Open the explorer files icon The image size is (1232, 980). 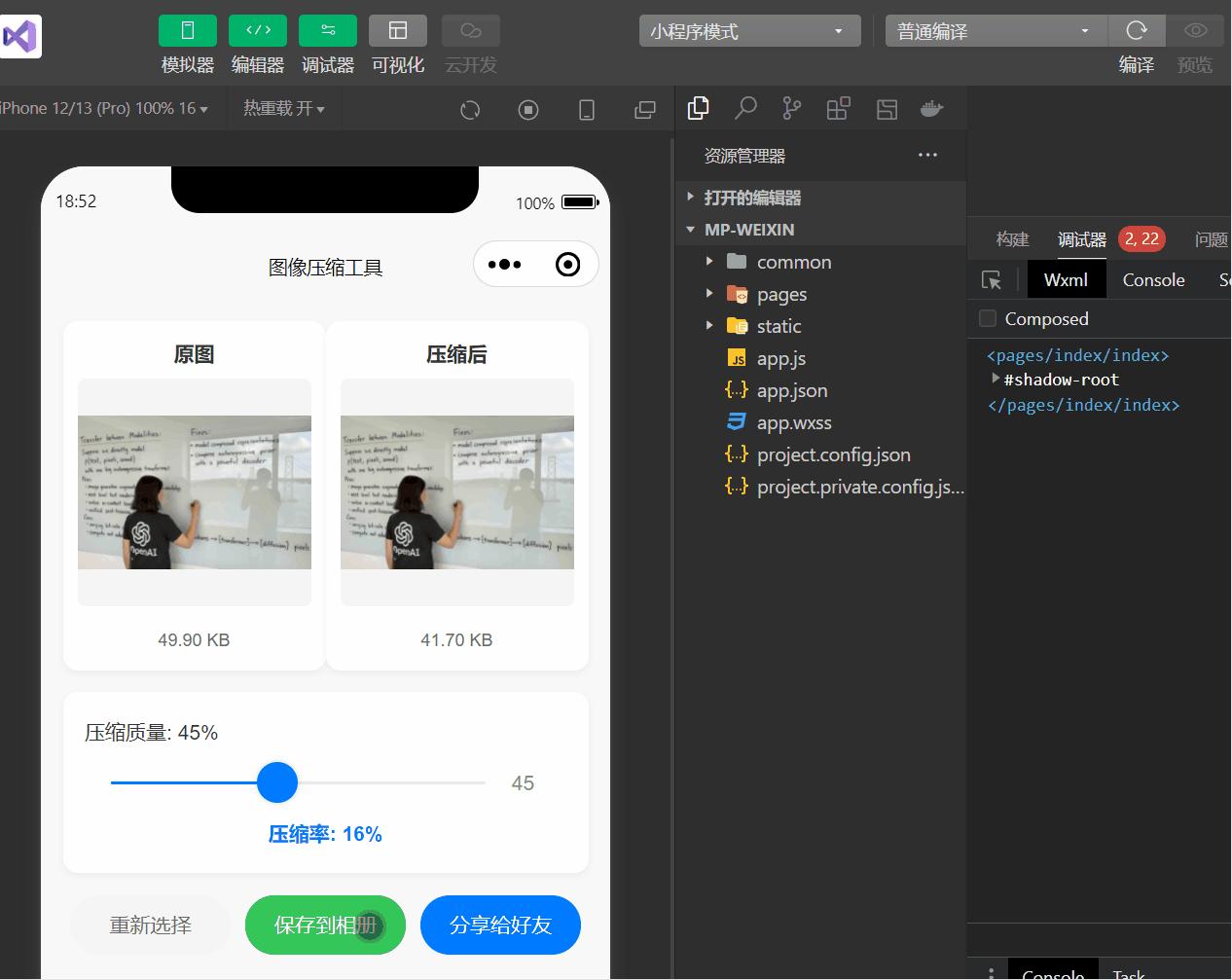698,108
